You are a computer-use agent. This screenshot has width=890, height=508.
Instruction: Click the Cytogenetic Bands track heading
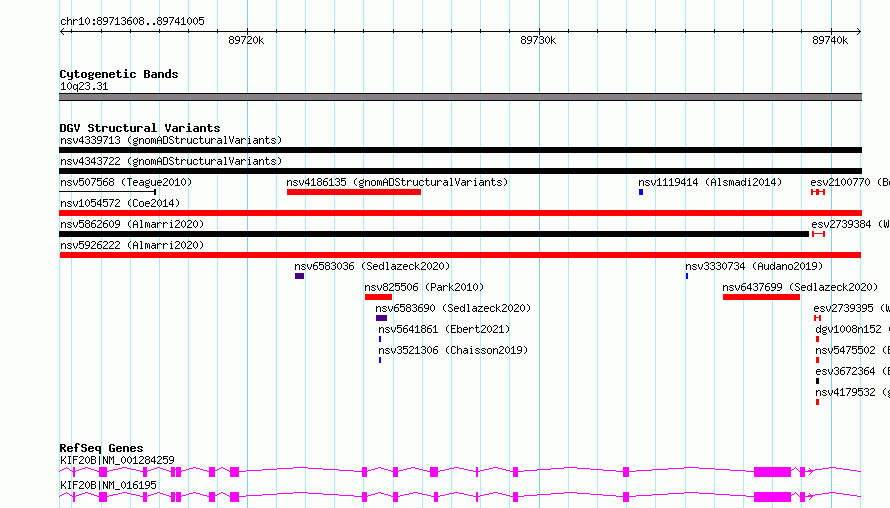(119, 74)
